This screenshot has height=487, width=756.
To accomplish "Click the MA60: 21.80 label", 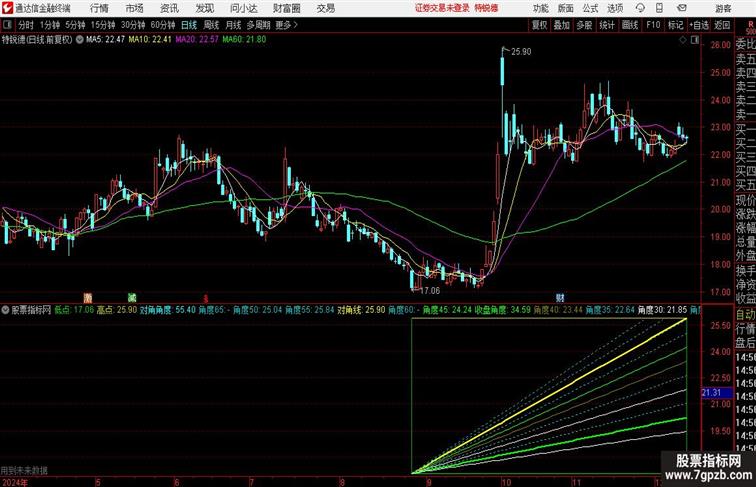I will click(244, 40).
